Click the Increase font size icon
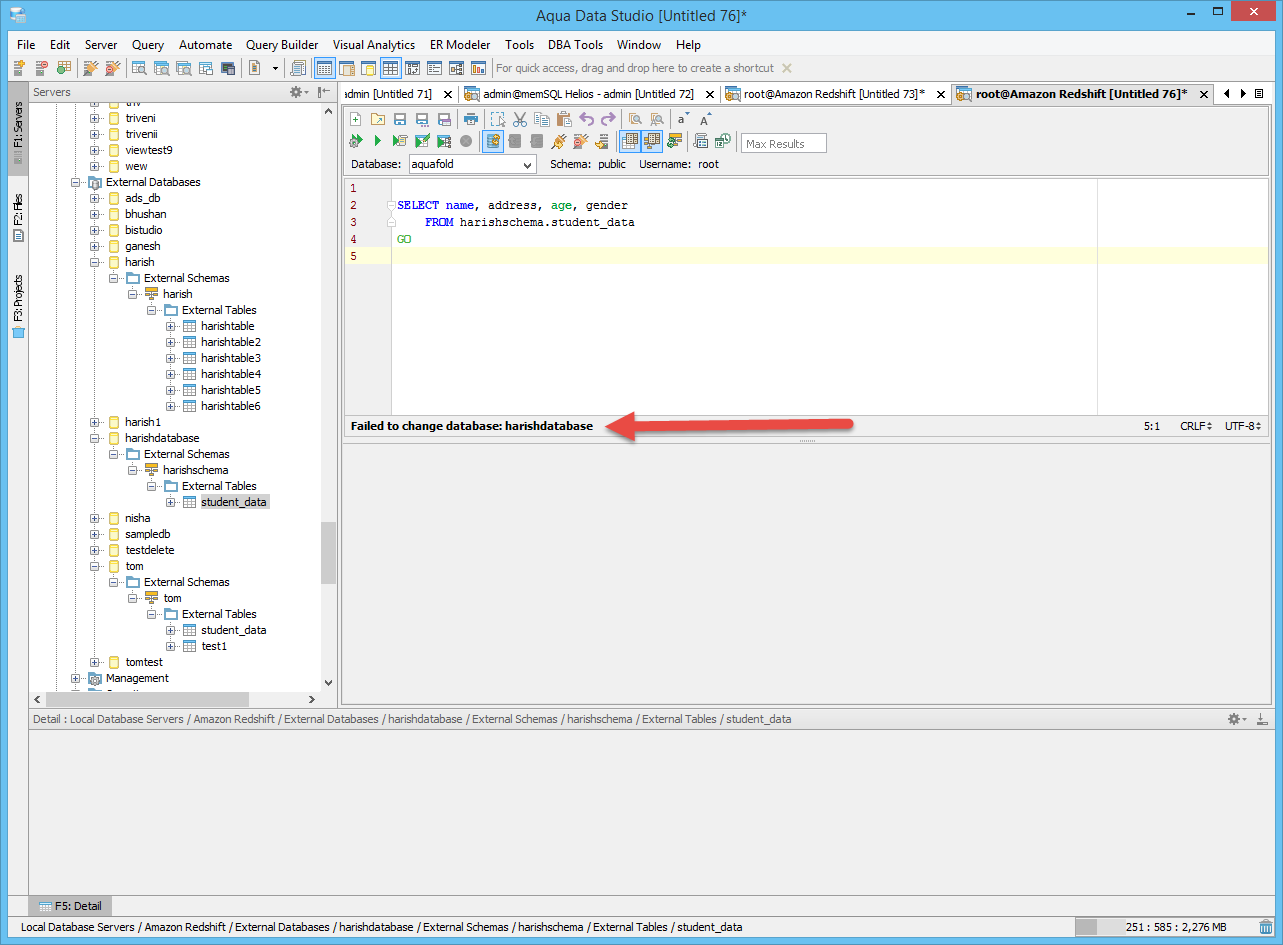 [x=705, y=119]
